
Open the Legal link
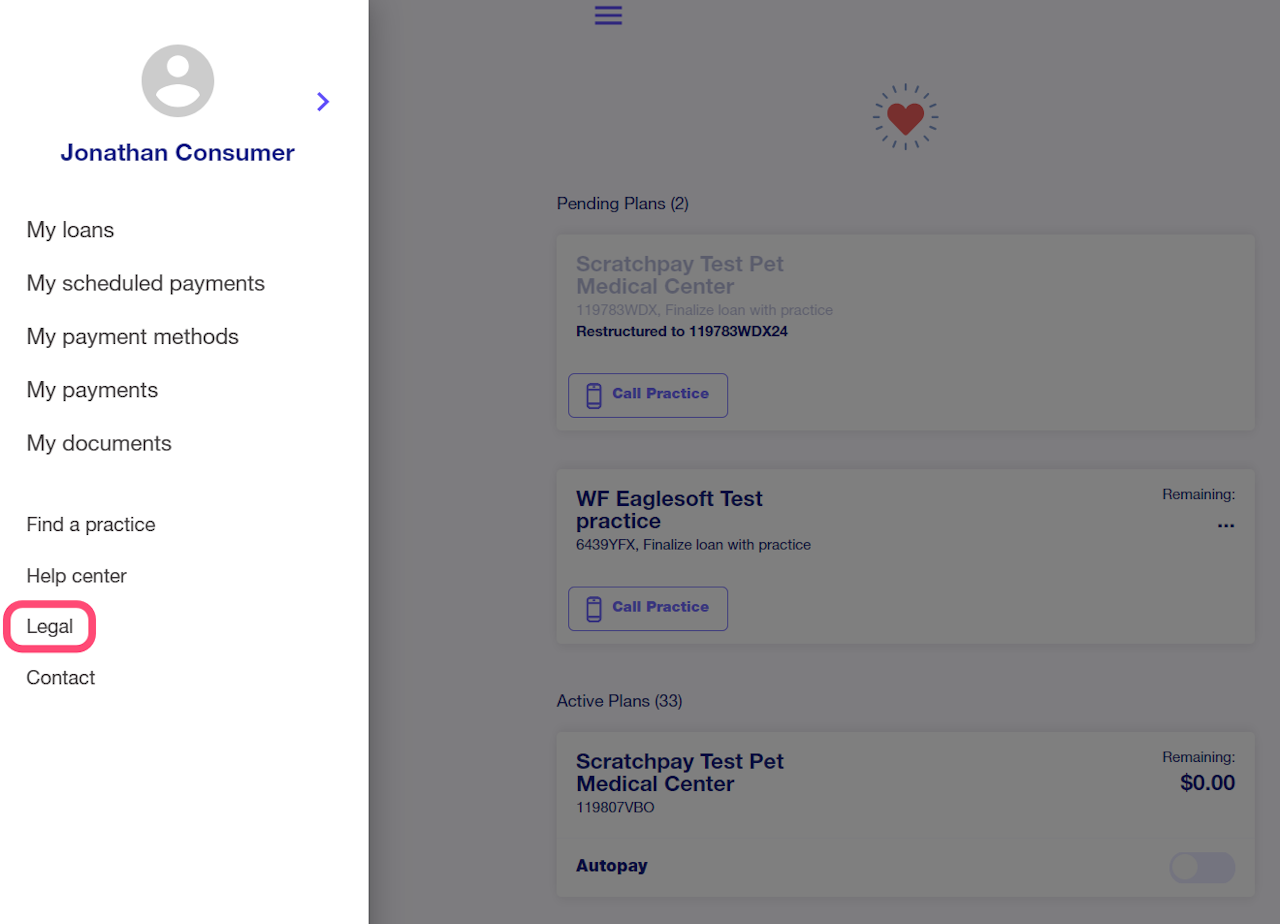(x=50, y=627)
